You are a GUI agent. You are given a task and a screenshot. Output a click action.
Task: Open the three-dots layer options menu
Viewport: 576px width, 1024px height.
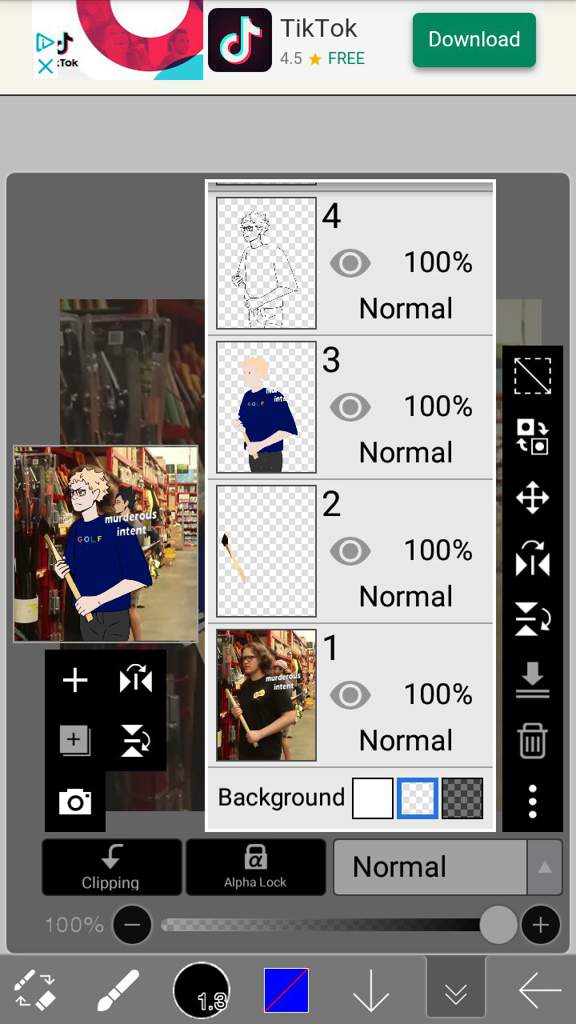[x=532, y=802]
